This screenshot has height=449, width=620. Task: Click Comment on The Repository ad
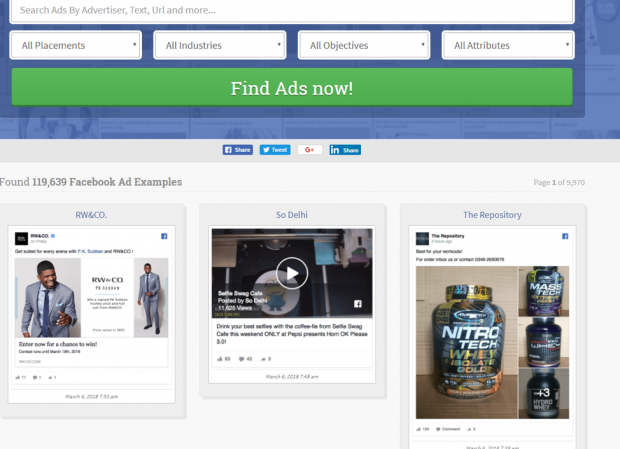coord(448,429)
